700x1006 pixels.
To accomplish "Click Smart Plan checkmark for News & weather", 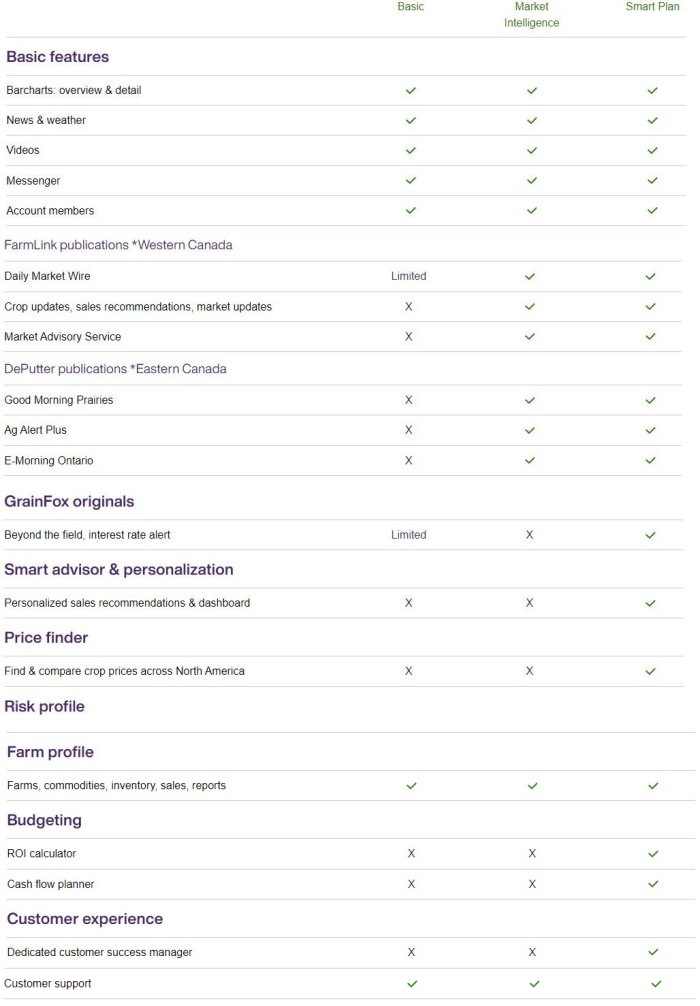I will (x=652, y=120).
